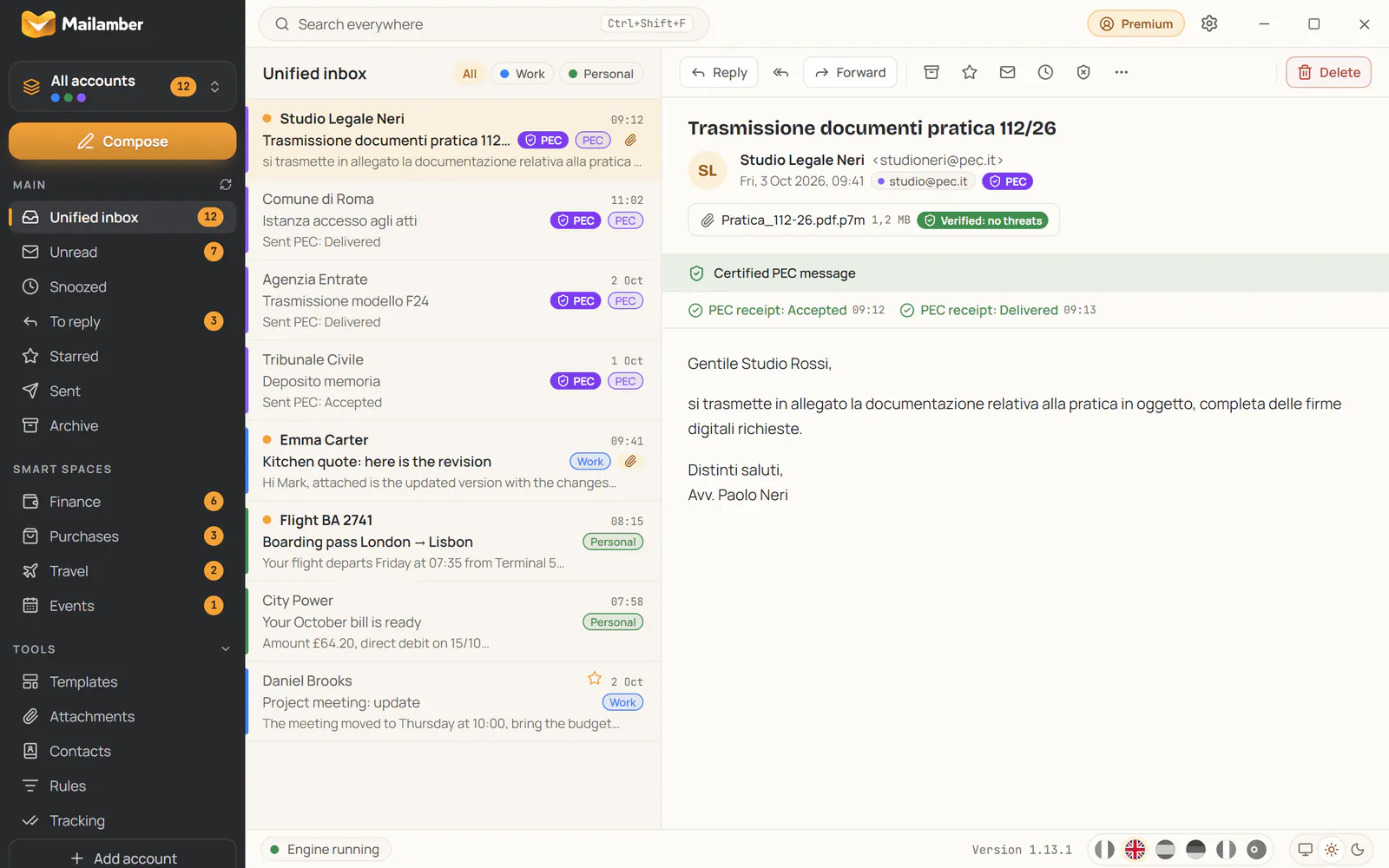This screenshot has height=868, width=1389.
Task: Click the Search everywhere field
Action: (484, 24)
